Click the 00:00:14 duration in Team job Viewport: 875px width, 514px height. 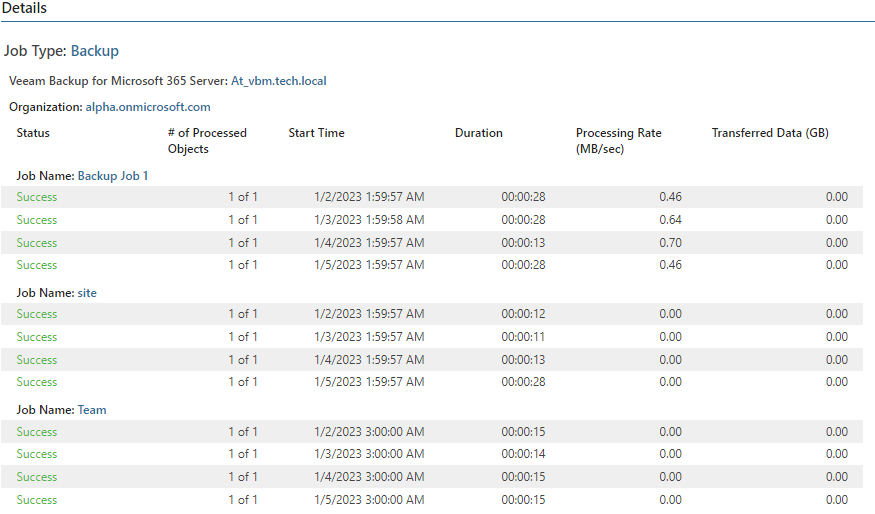click(x=523, y=454)
